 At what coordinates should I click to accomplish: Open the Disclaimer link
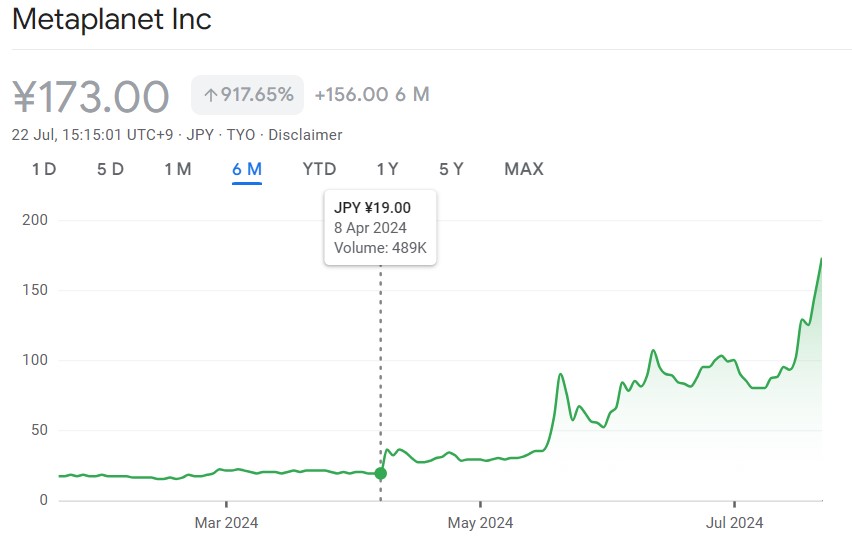click(x=305, y=135)
